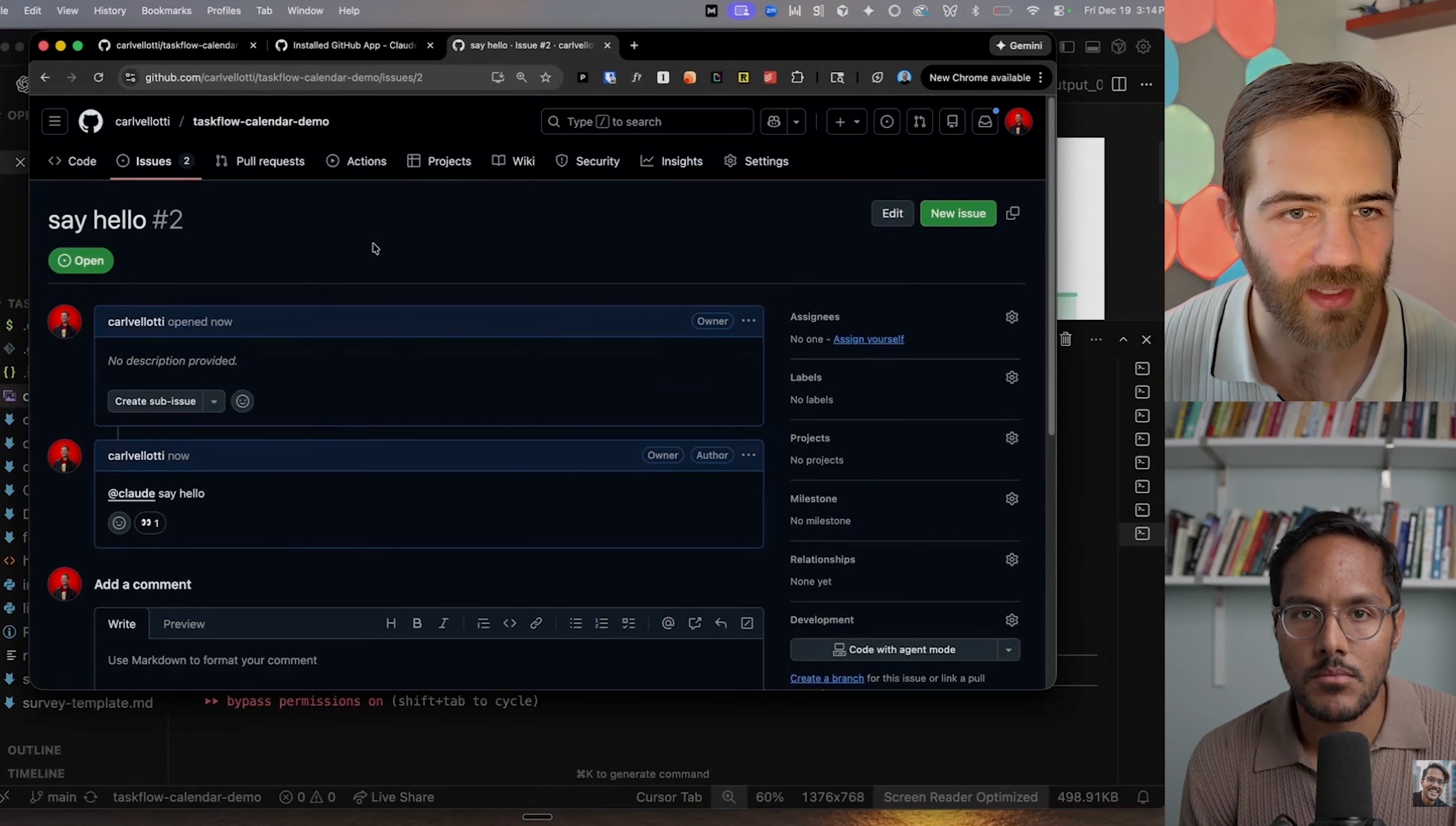Toggle the task list formatting icon
Screen dimensions: 1456x826
pyautogui.click(x=629, y=624)
